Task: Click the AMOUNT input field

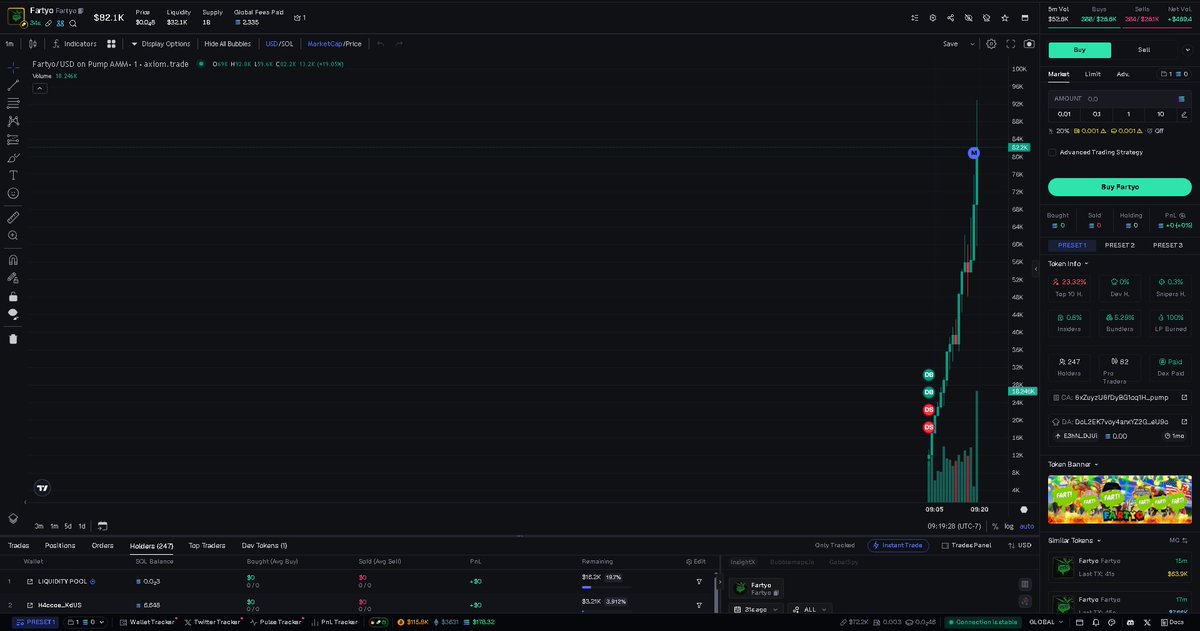Action: click(x=1118, y=99)
